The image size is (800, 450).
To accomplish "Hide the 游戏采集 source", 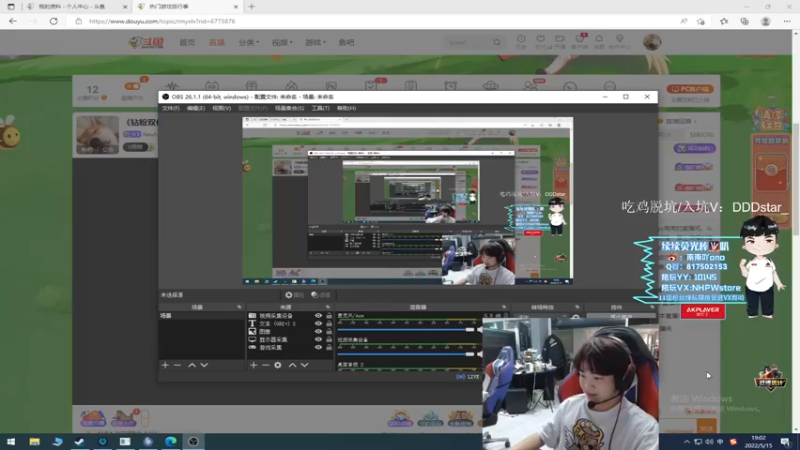I will (x=318, y=347).
